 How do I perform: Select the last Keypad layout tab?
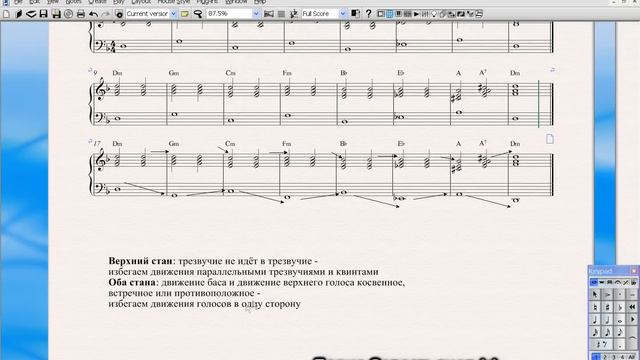pos(633,282)
